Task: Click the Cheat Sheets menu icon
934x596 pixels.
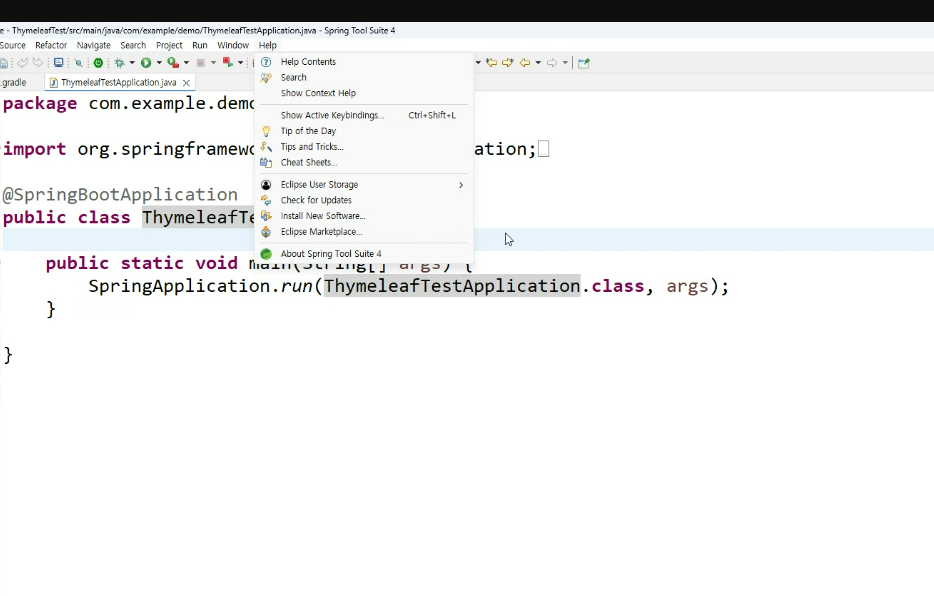Action: pyautogui.click(x=266, y=163)
